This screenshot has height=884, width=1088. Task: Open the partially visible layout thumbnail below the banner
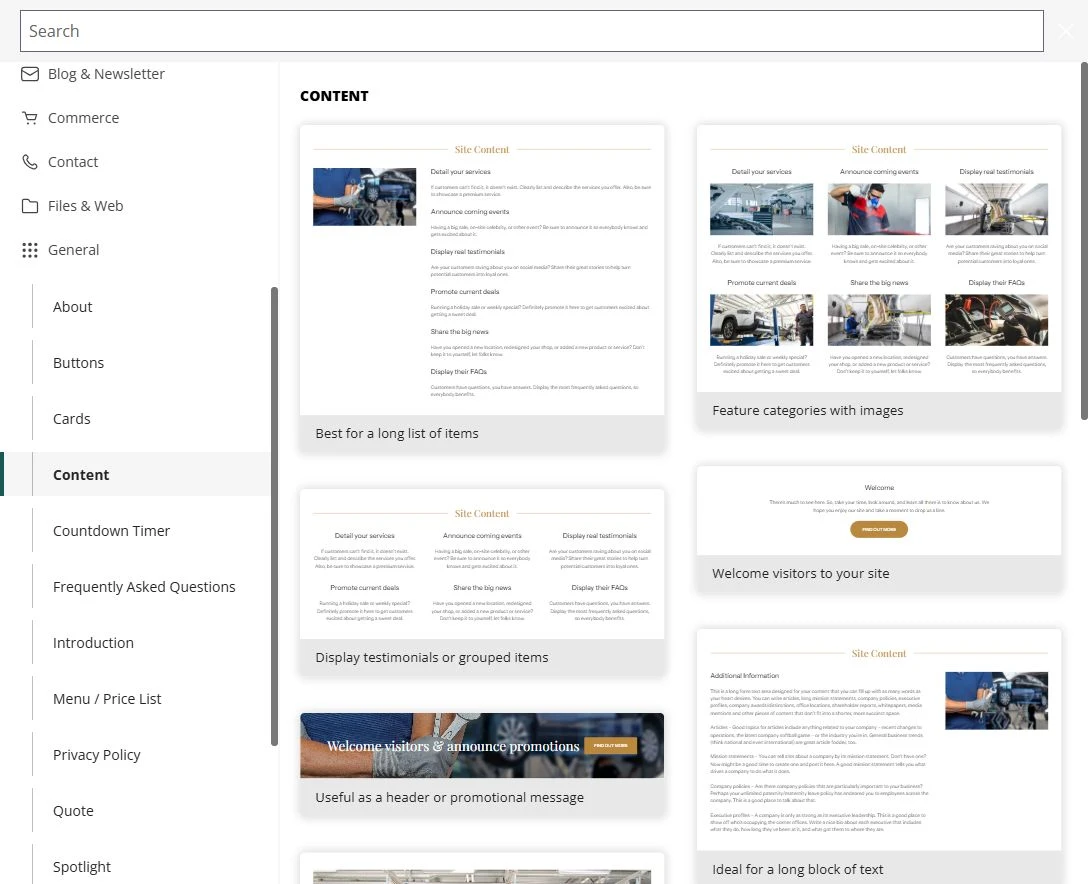pos(482,869)
